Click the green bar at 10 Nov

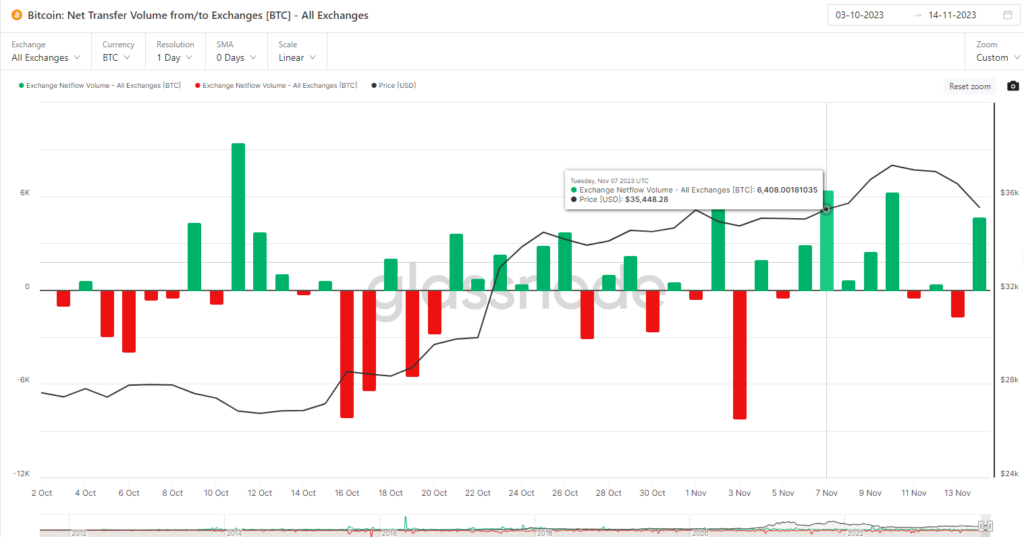[892, 242]
